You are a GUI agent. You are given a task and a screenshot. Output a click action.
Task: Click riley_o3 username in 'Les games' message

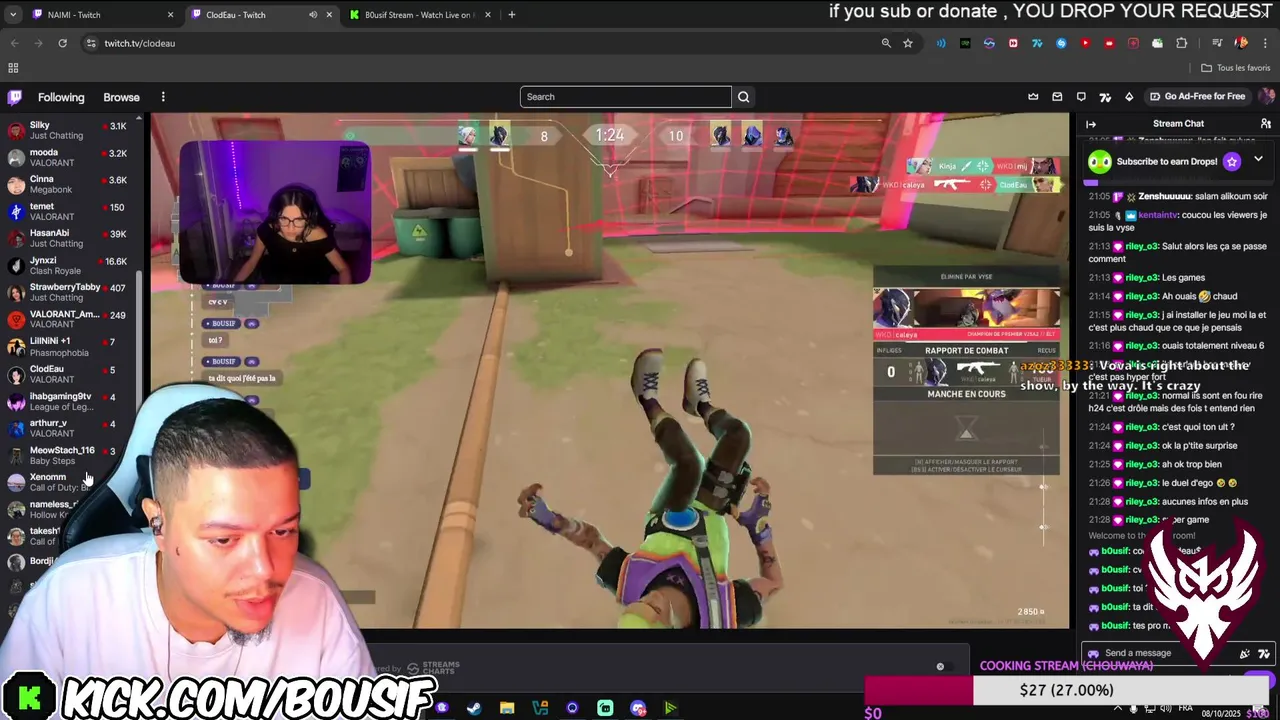(x=1142, y=277)
